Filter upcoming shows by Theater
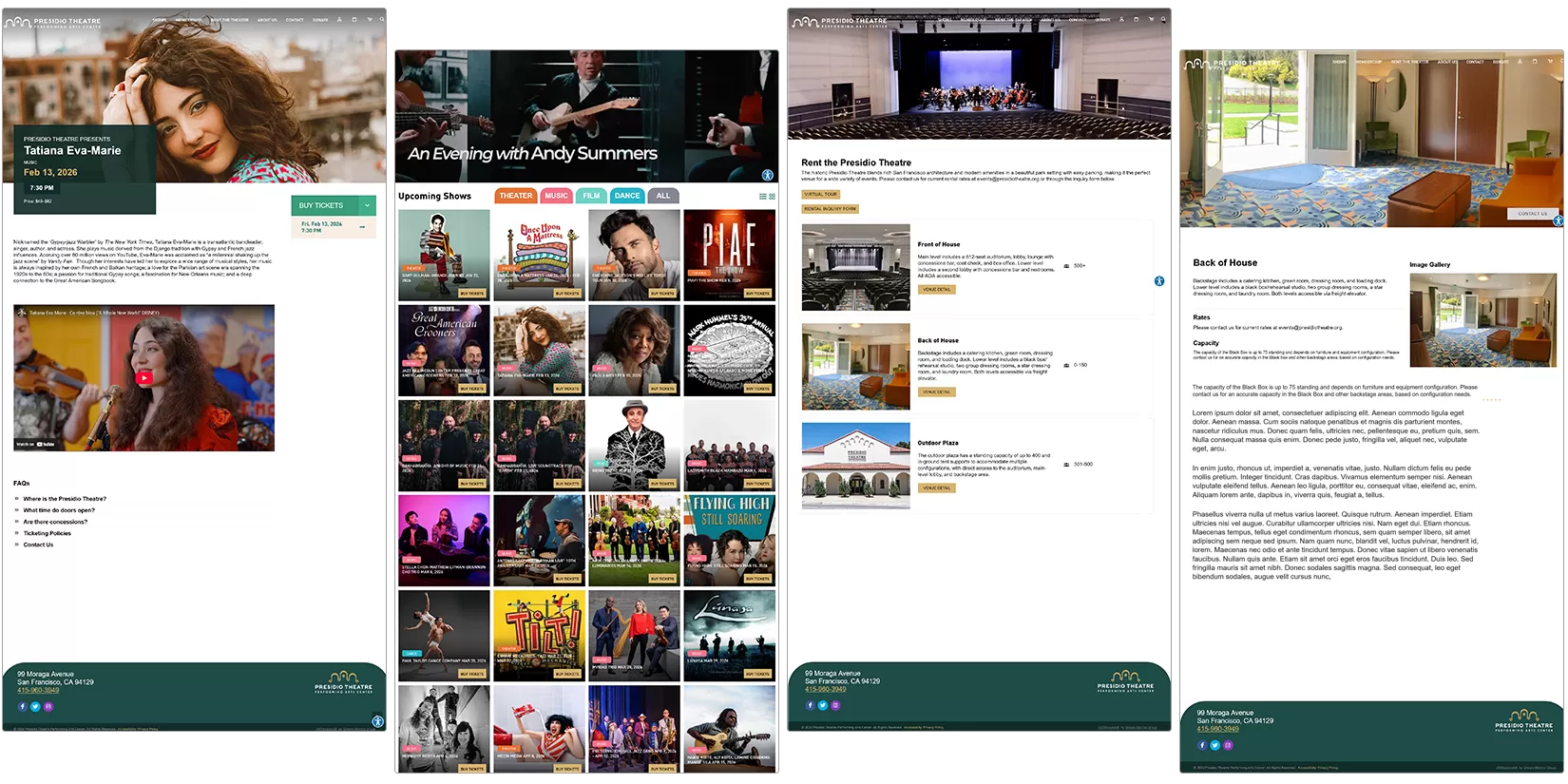1568x784 pixels. 516,196
